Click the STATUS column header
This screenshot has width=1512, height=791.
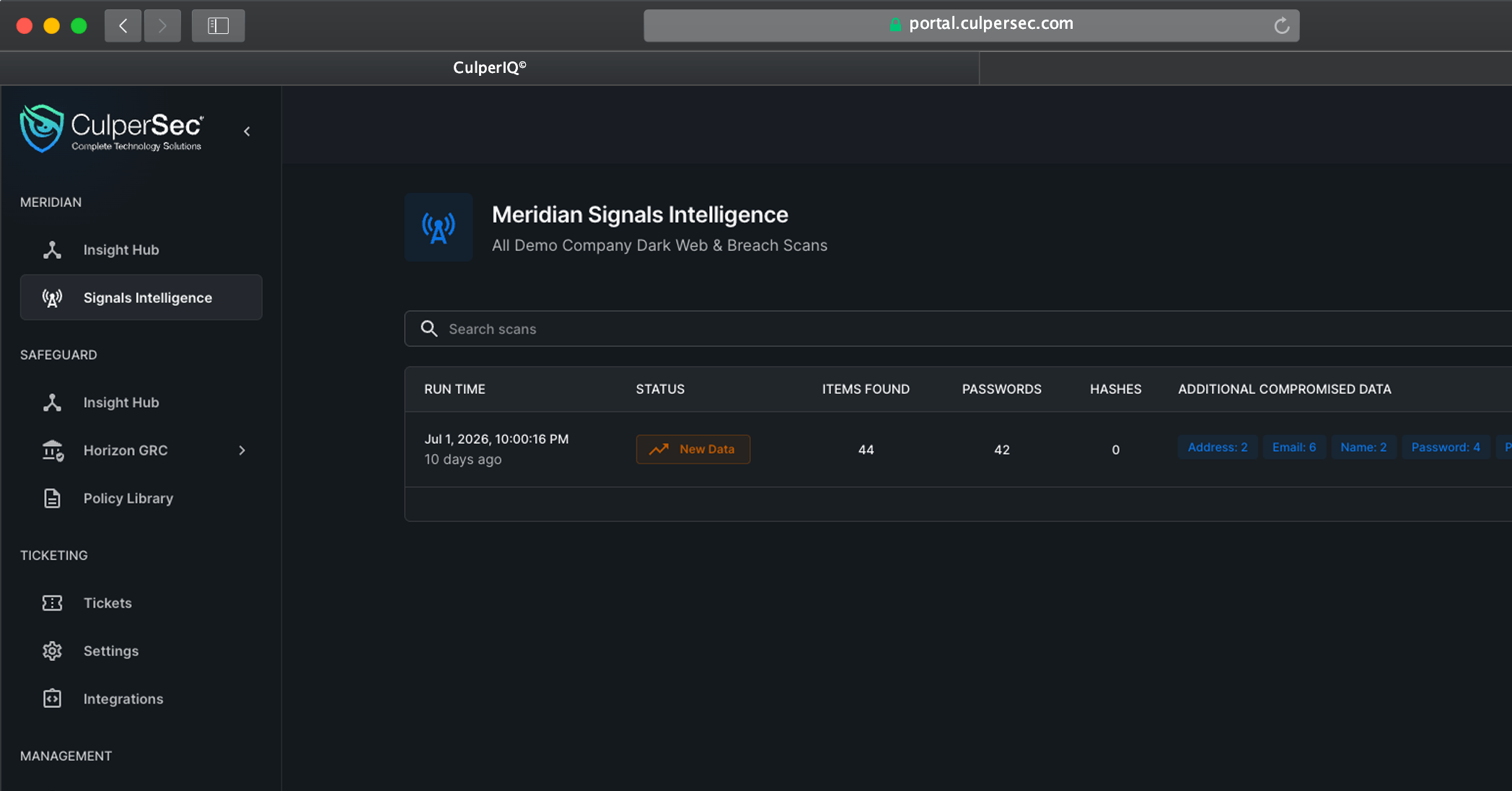pyautogui.click(x=660, y=389)
